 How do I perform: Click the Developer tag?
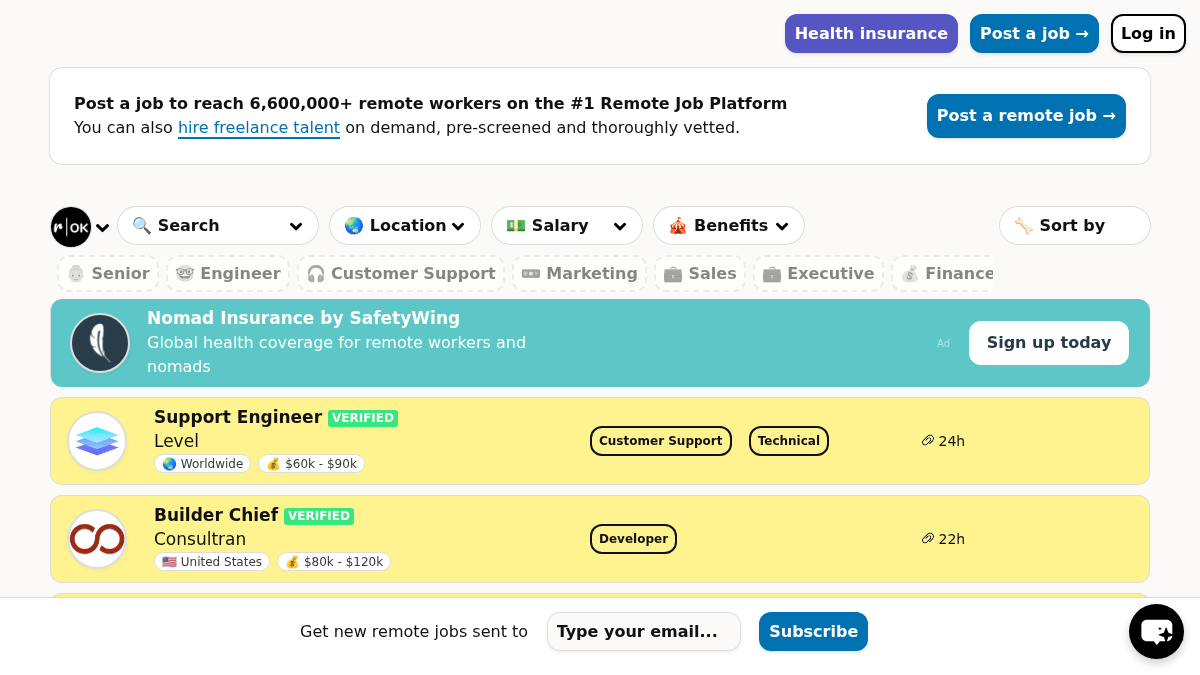633,539
